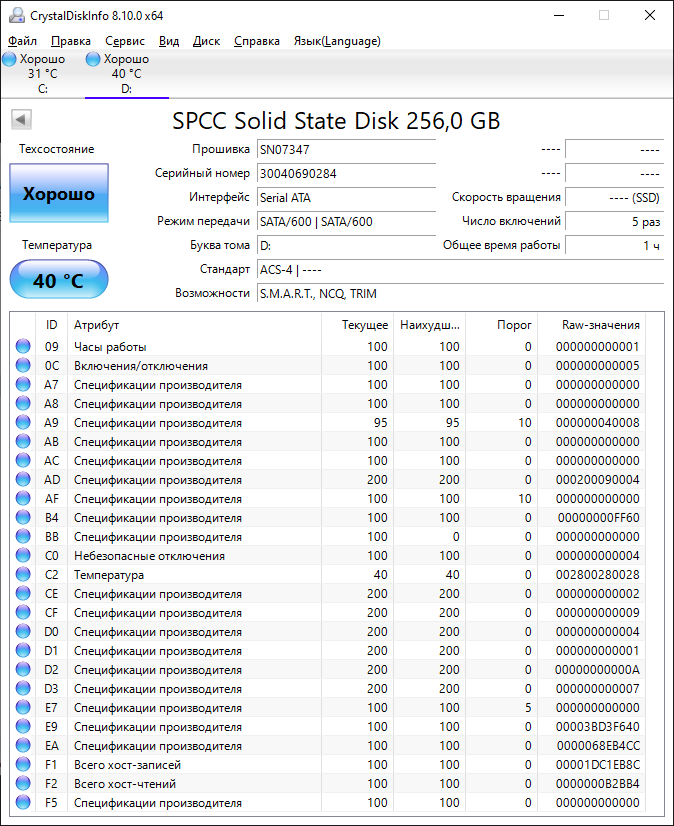Open the Сервис menu
Viewport: 674px width, 826px height.
pyautogui.click(x=124, y=41)
